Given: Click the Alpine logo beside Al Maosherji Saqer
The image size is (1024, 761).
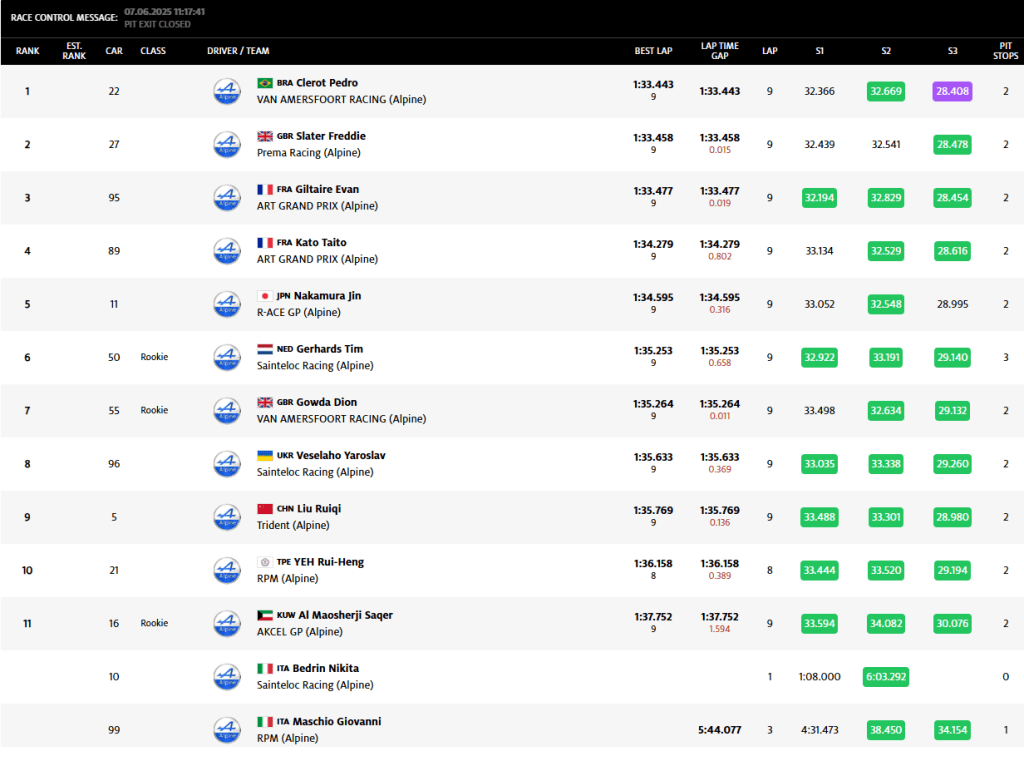Looking at the screenshot, I should click(x=227, y=624).
